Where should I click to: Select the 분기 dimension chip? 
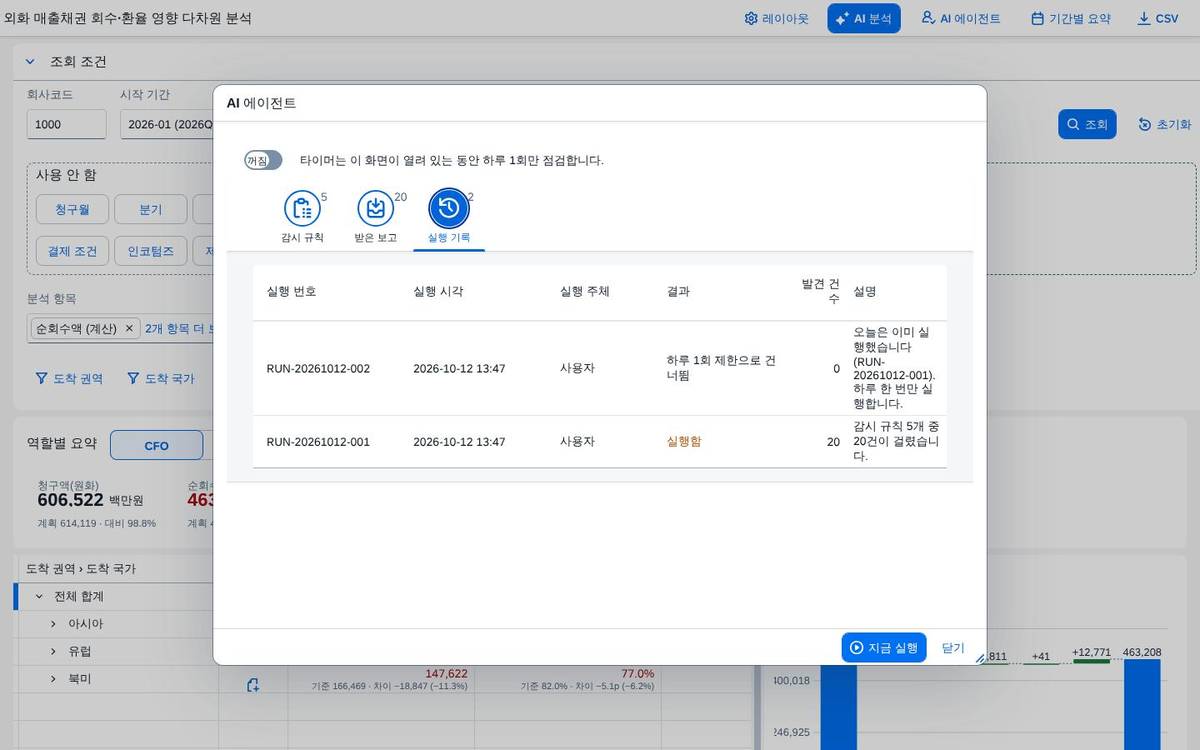pos(150,210)
